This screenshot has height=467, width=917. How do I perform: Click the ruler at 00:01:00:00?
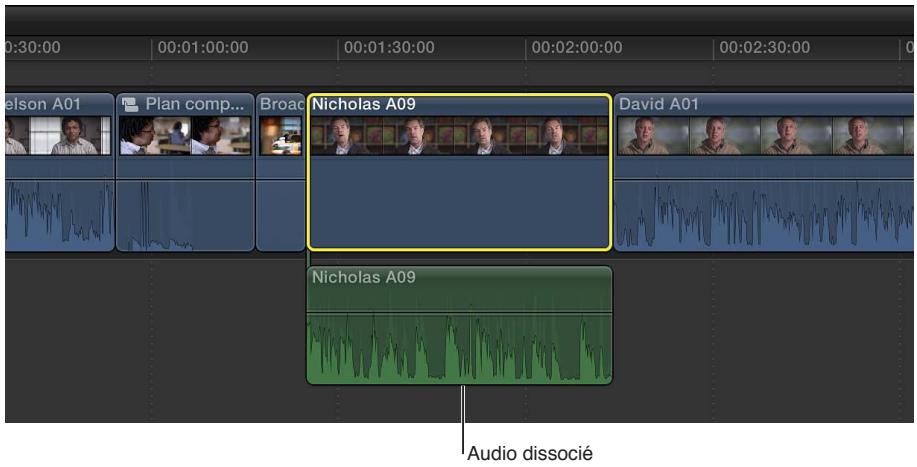[203, 47]
